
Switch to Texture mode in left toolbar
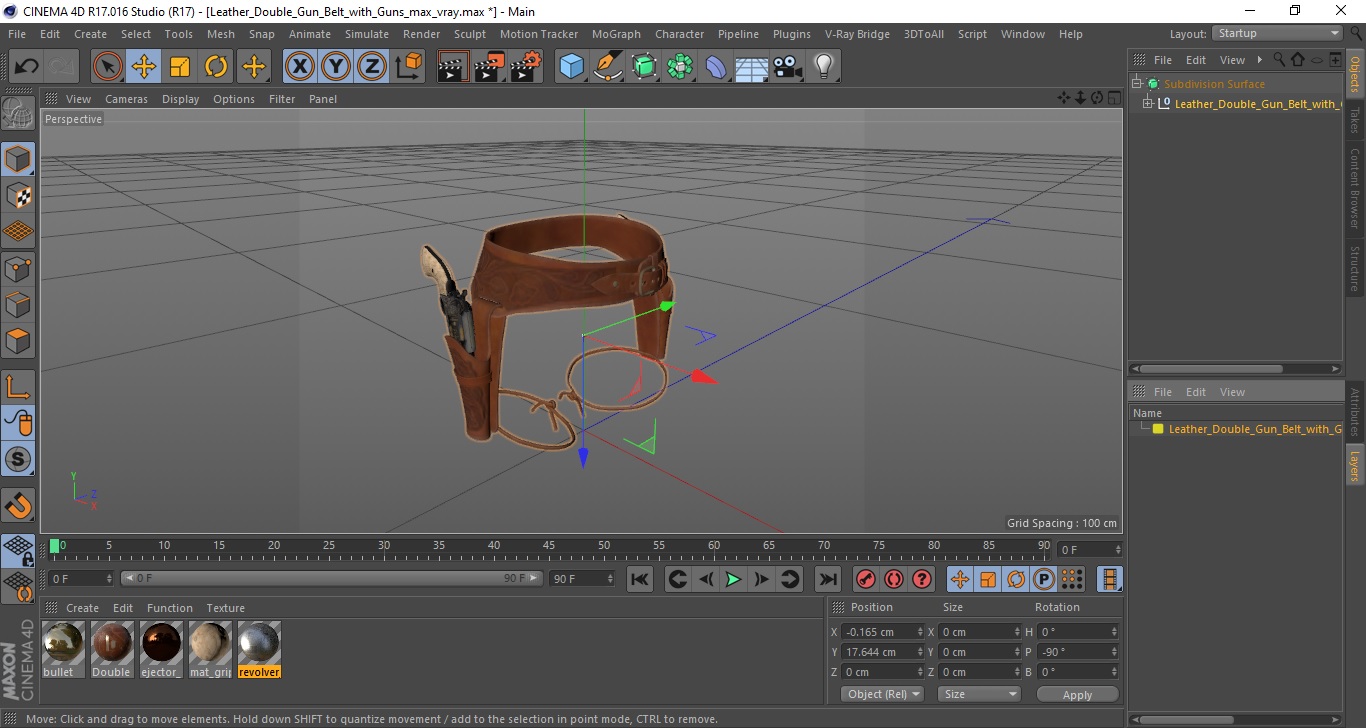click(x=18, y=195)
